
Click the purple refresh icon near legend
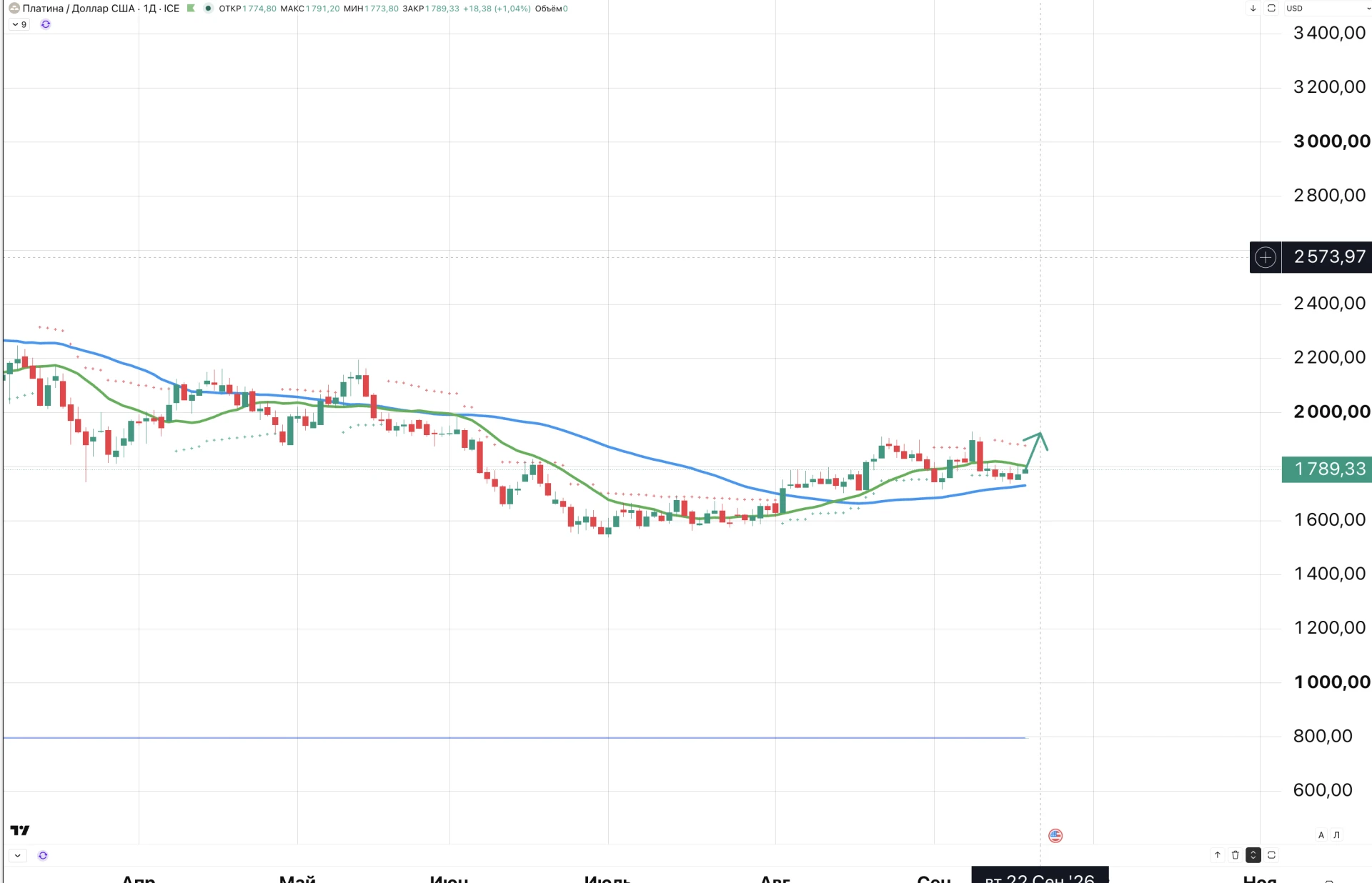pyautogui.click(x=46, y=24)
